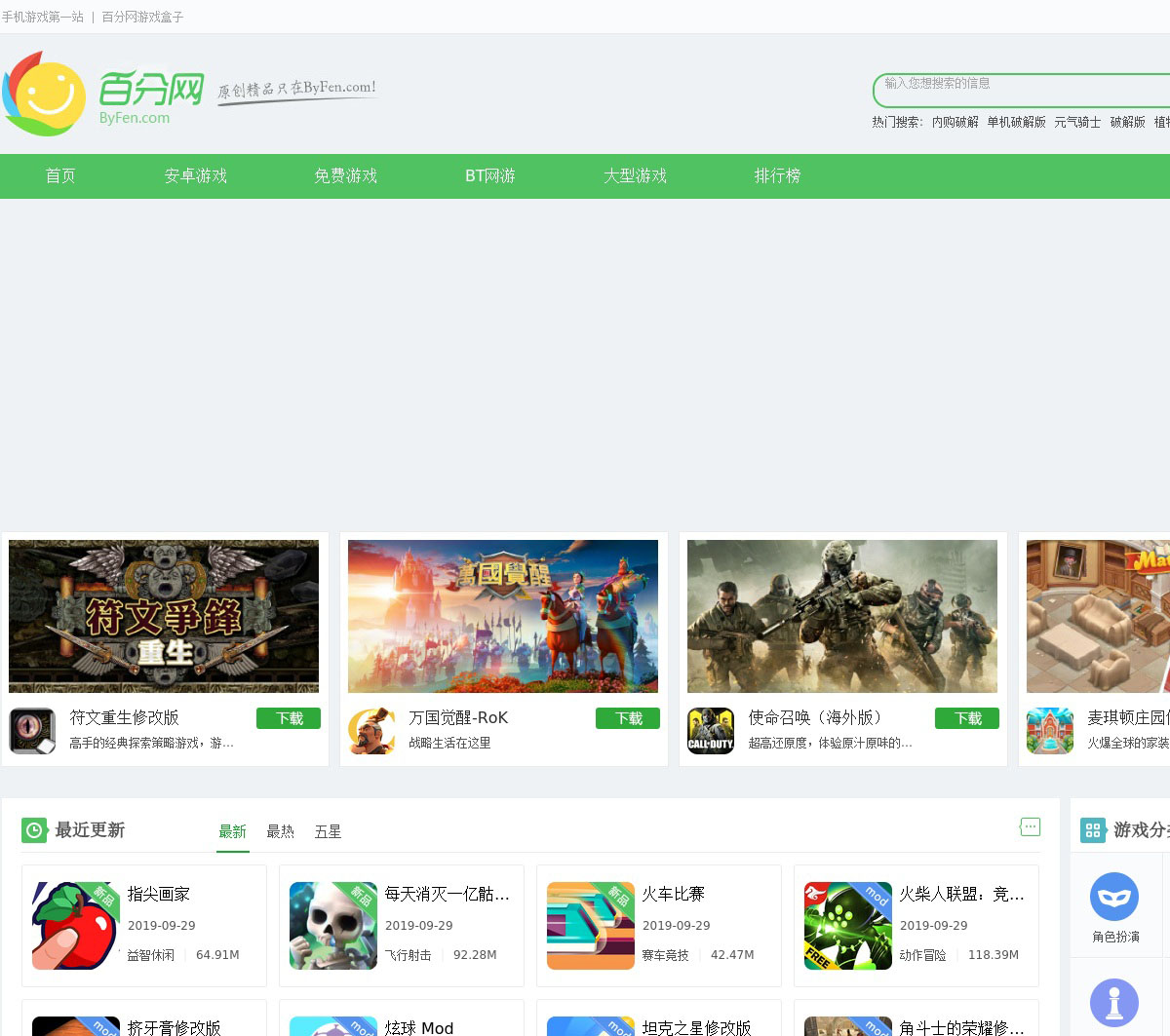Click the 符文重生修改版 app icon
Image resolution: width=1170 pixels, height=1036 pixels.
[x=32, y=731]
